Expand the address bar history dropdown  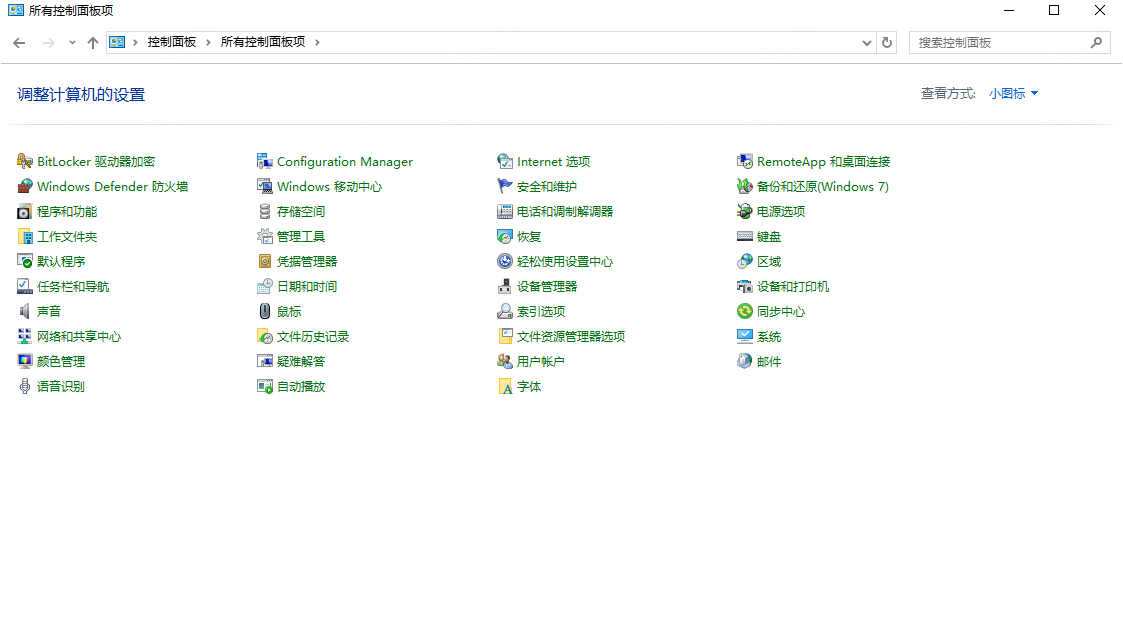867,42
